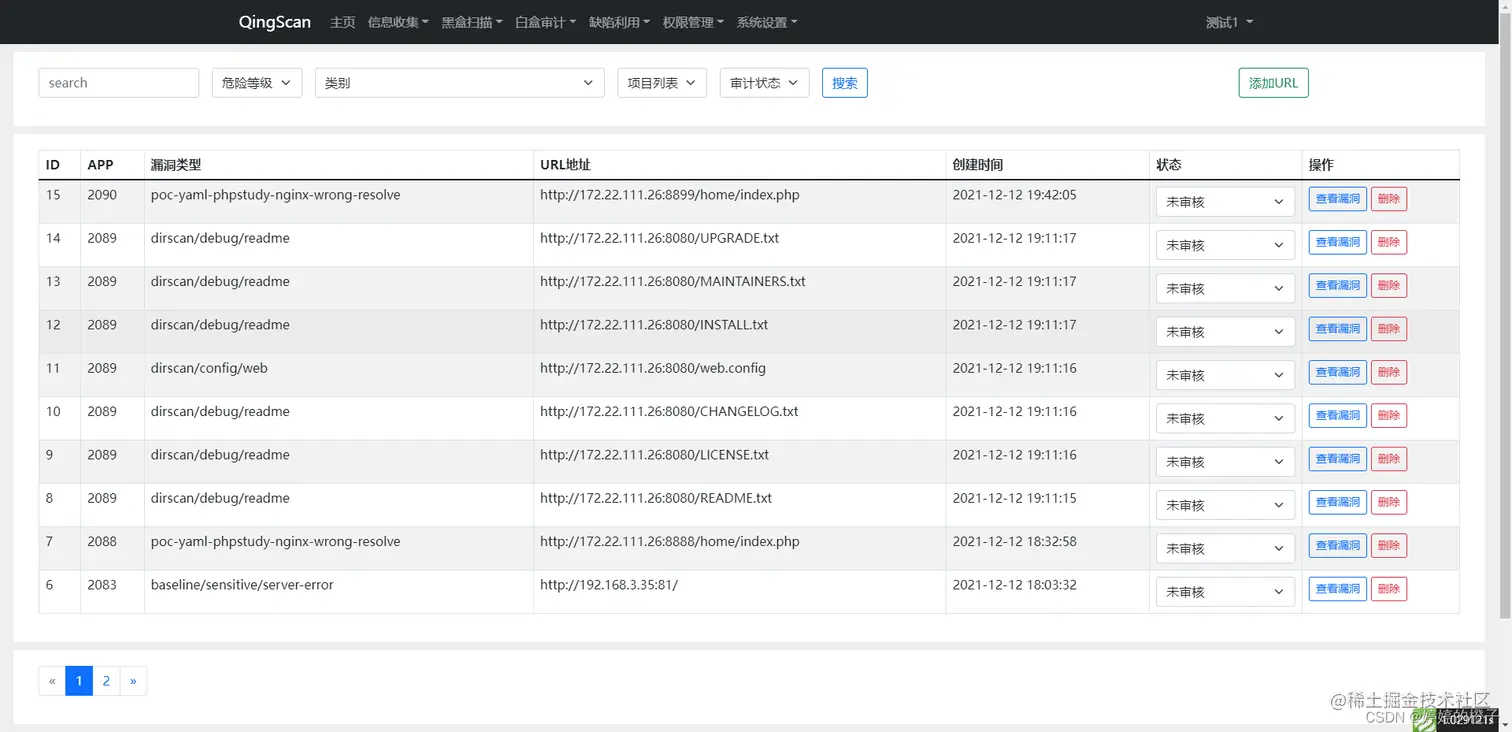
Task: Open status dropdown for row ID 12
Action: pyautogui.click(x=1225, y=332)
